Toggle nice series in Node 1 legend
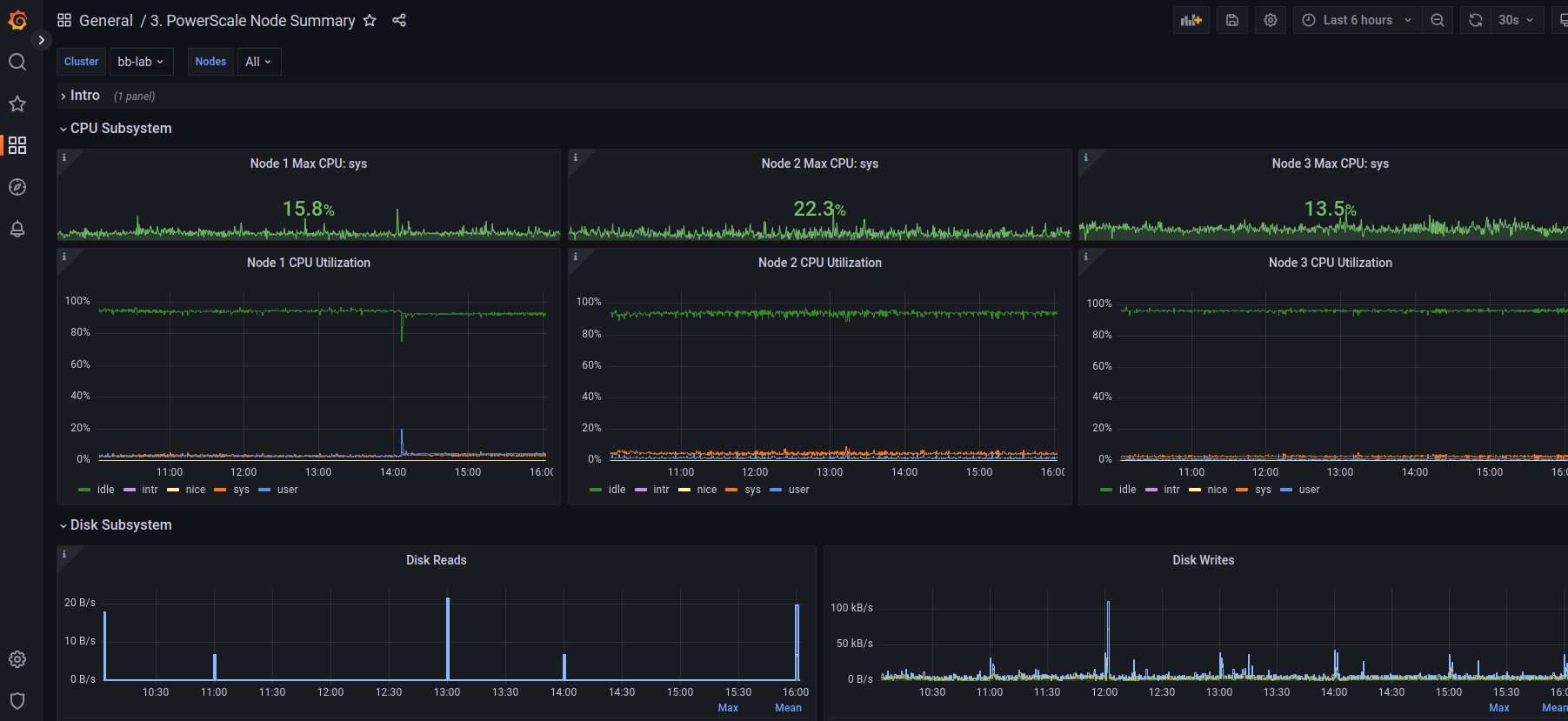The height and width of the screenshot is (721, 1568). [196, 490]
